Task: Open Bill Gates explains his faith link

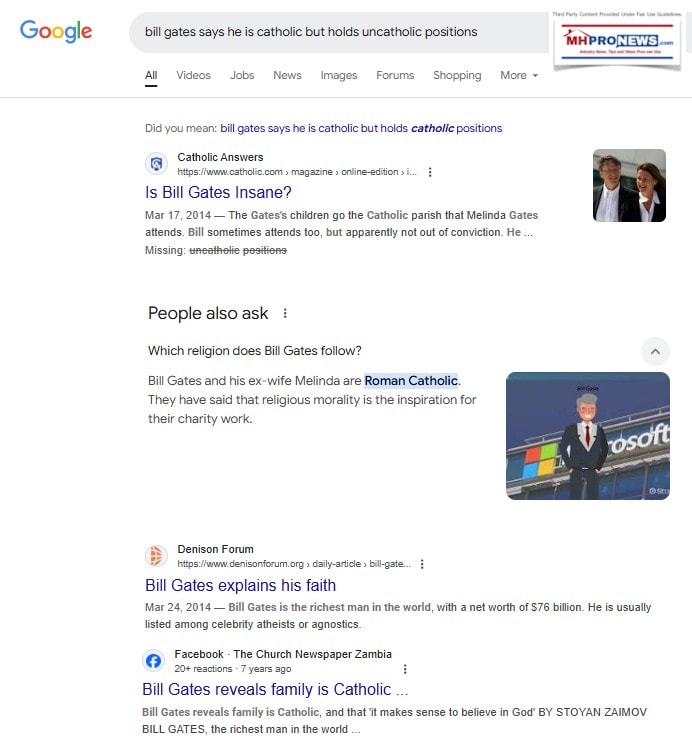Action: 240,585
